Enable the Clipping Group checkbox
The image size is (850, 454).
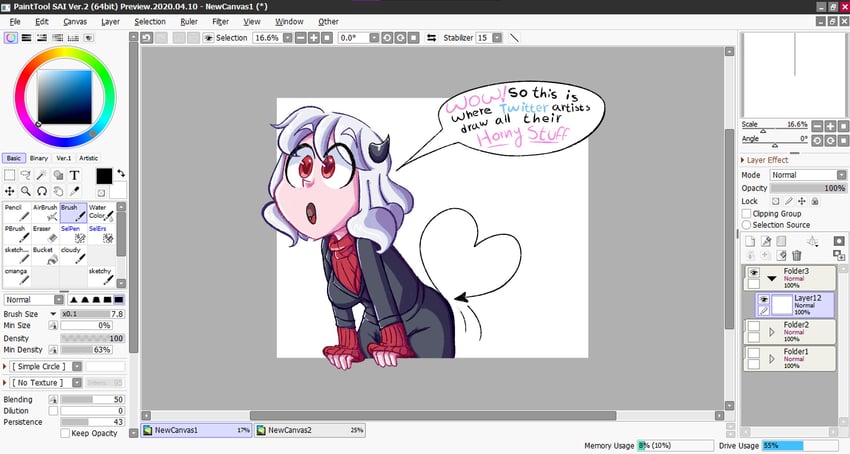(x=746, y=214)
